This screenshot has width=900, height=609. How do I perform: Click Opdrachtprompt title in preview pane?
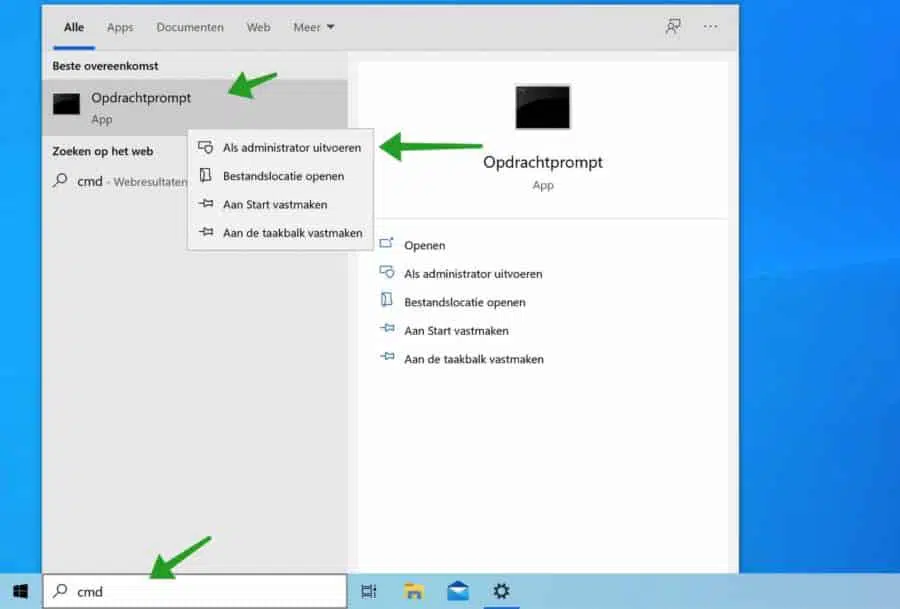[543, 162]
